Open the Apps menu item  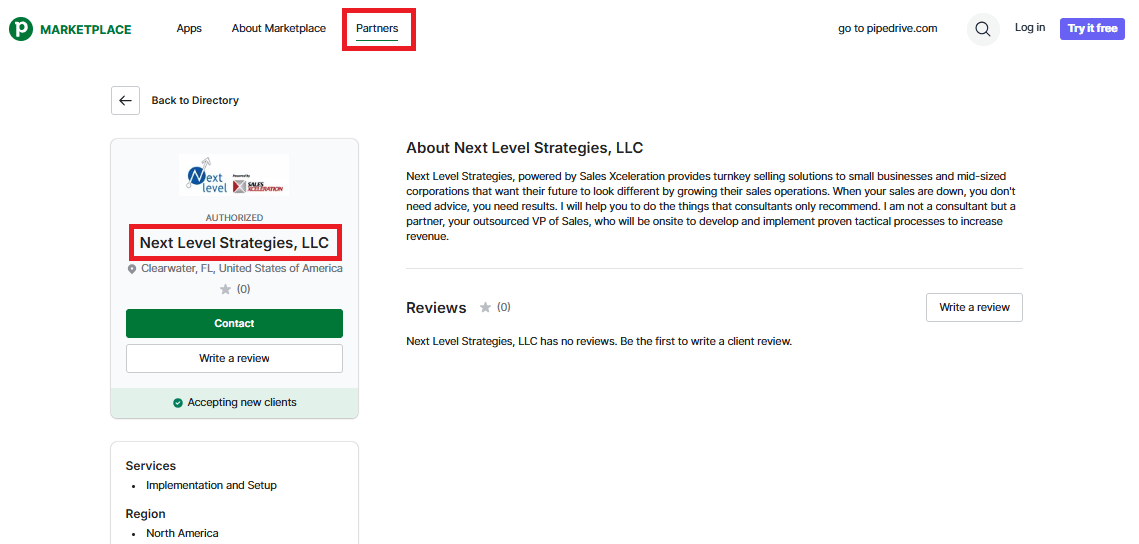click(189, 29)
